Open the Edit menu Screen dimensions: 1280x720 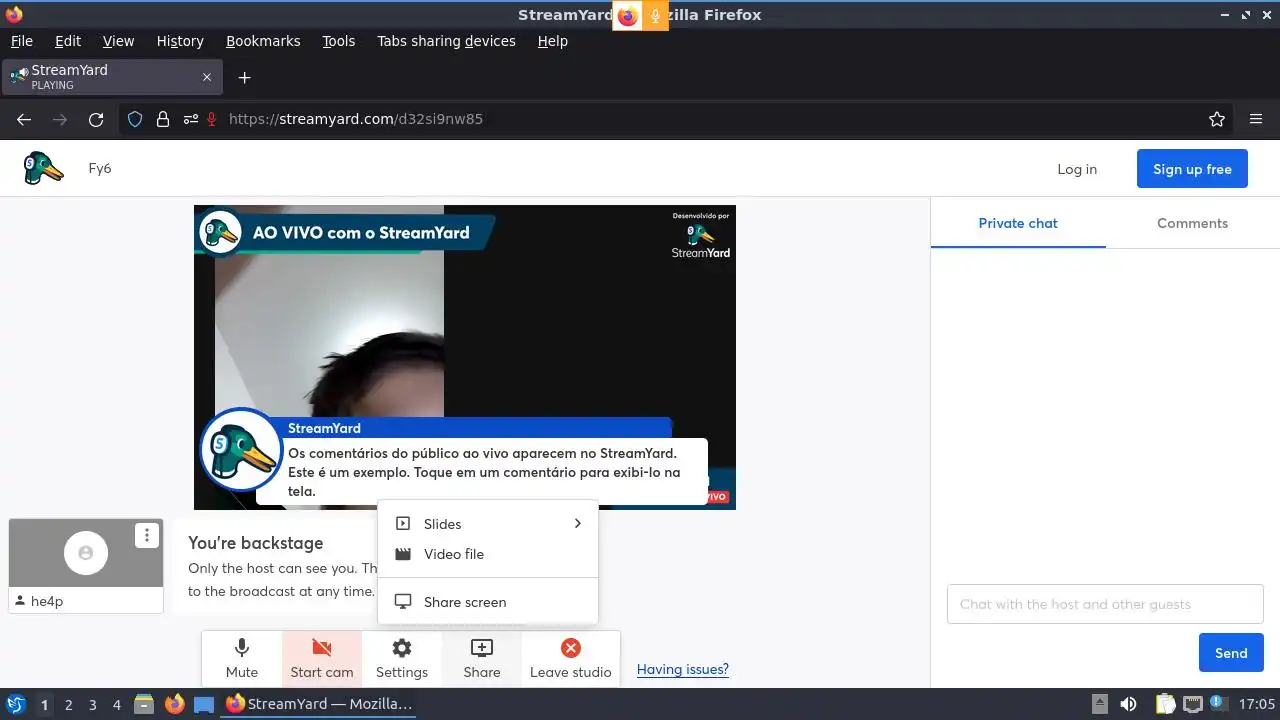68,41
